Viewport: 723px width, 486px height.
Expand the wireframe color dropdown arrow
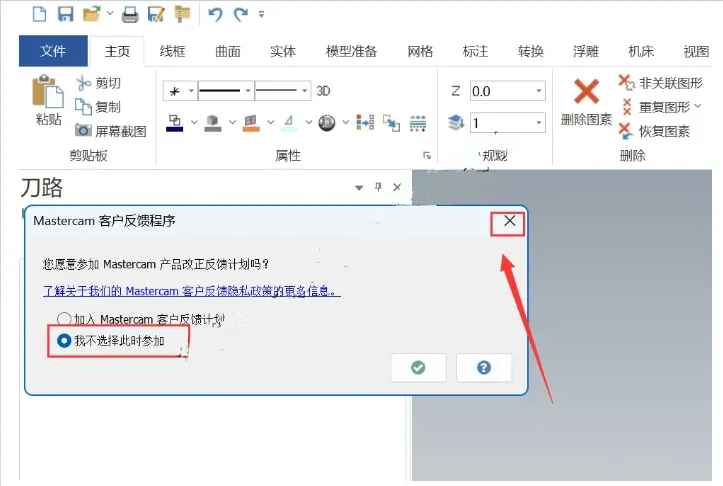[x=194, y=123]
